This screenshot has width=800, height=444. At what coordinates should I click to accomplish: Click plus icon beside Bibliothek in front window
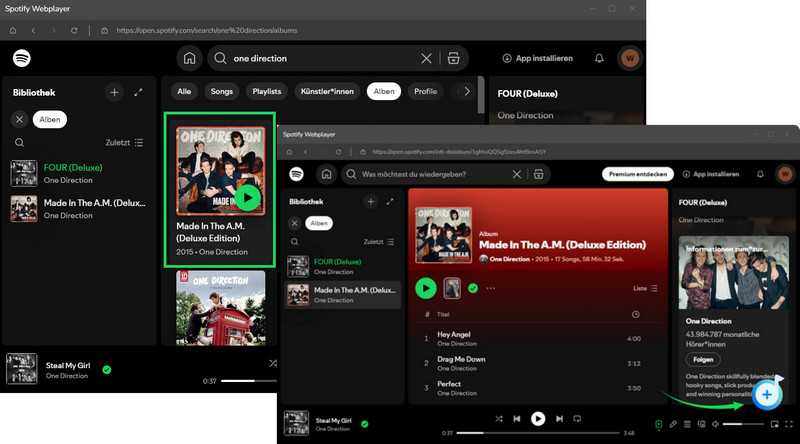(371, 202)
